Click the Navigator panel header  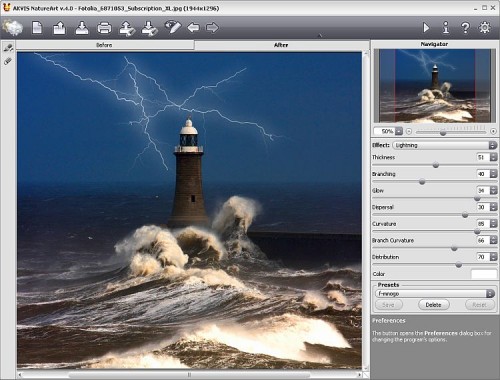(x=434, y=44)
